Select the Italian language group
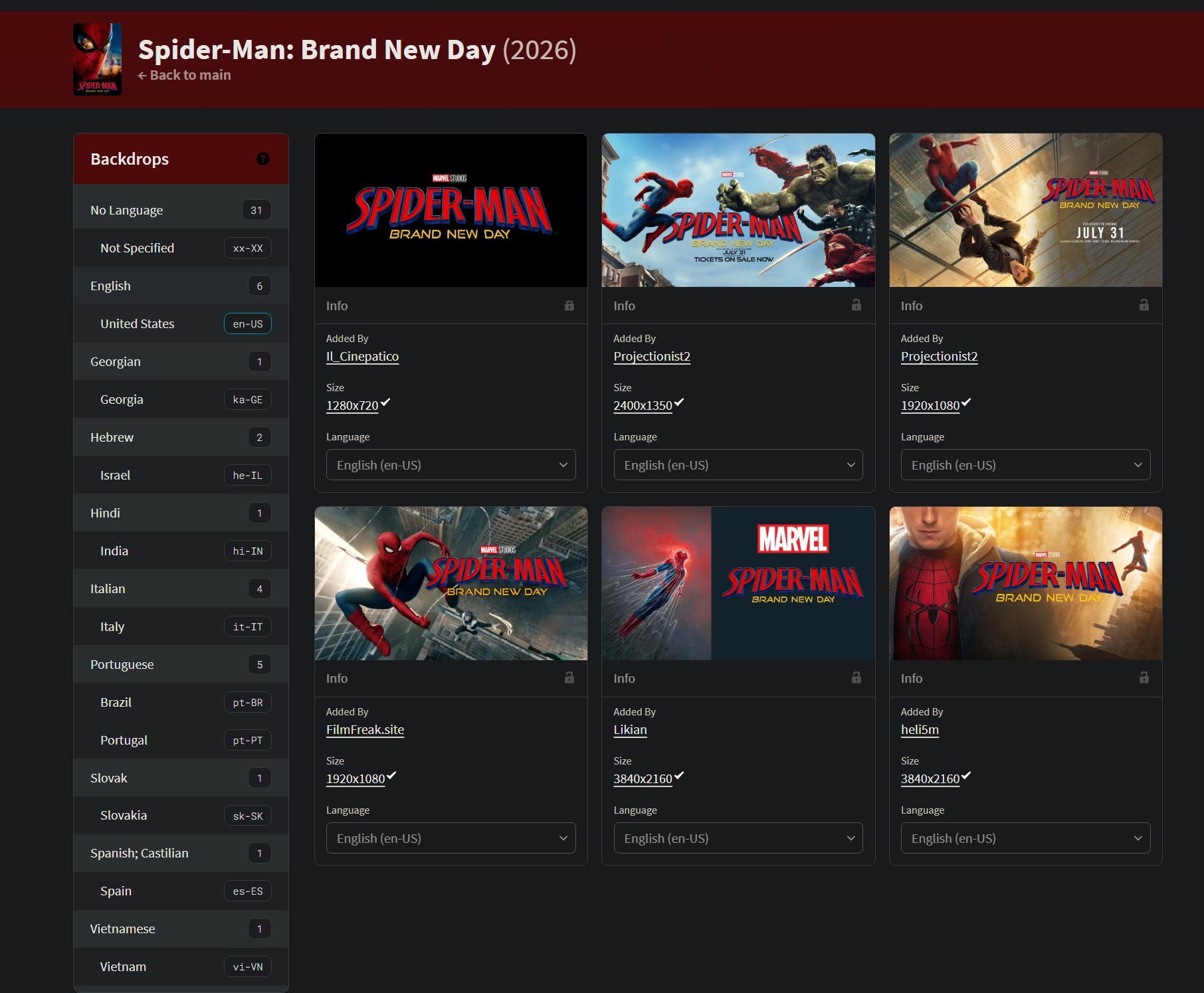The height and width of the screenshot is (993, 1204). [181, 588]
